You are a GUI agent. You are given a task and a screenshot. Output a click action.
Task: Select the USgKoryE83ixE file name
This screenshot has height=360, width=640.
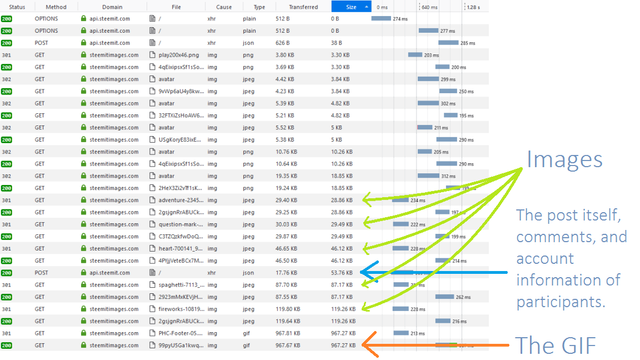[180, 140]
